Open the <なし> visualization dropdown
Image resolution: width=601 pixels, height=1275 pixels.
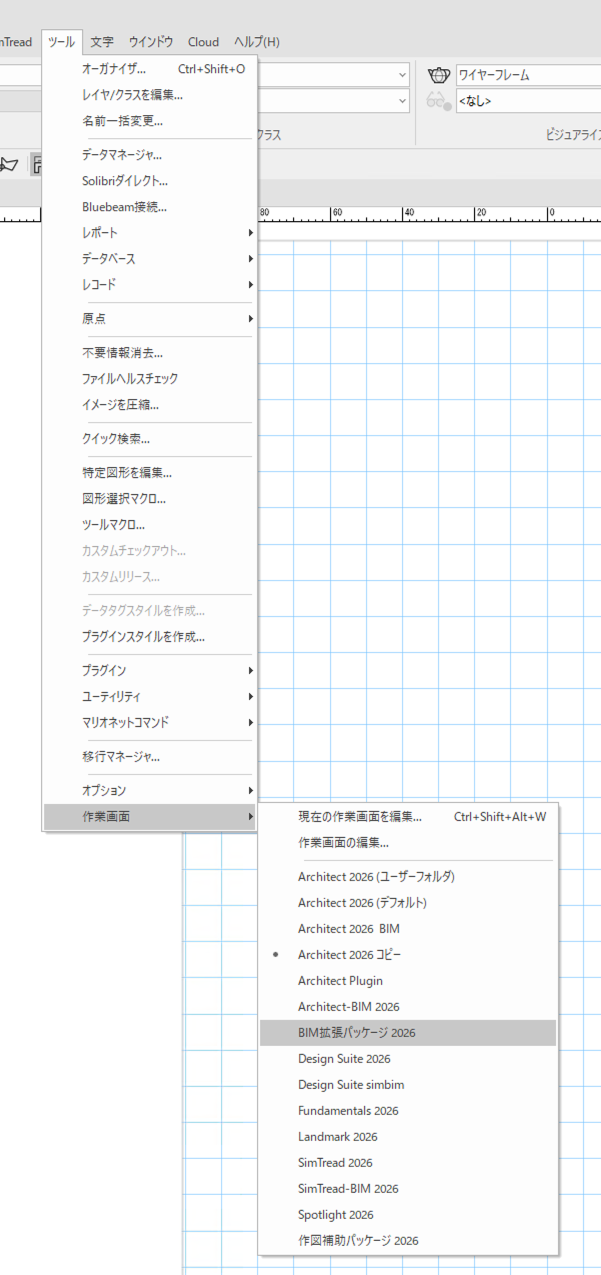point(527,101)
